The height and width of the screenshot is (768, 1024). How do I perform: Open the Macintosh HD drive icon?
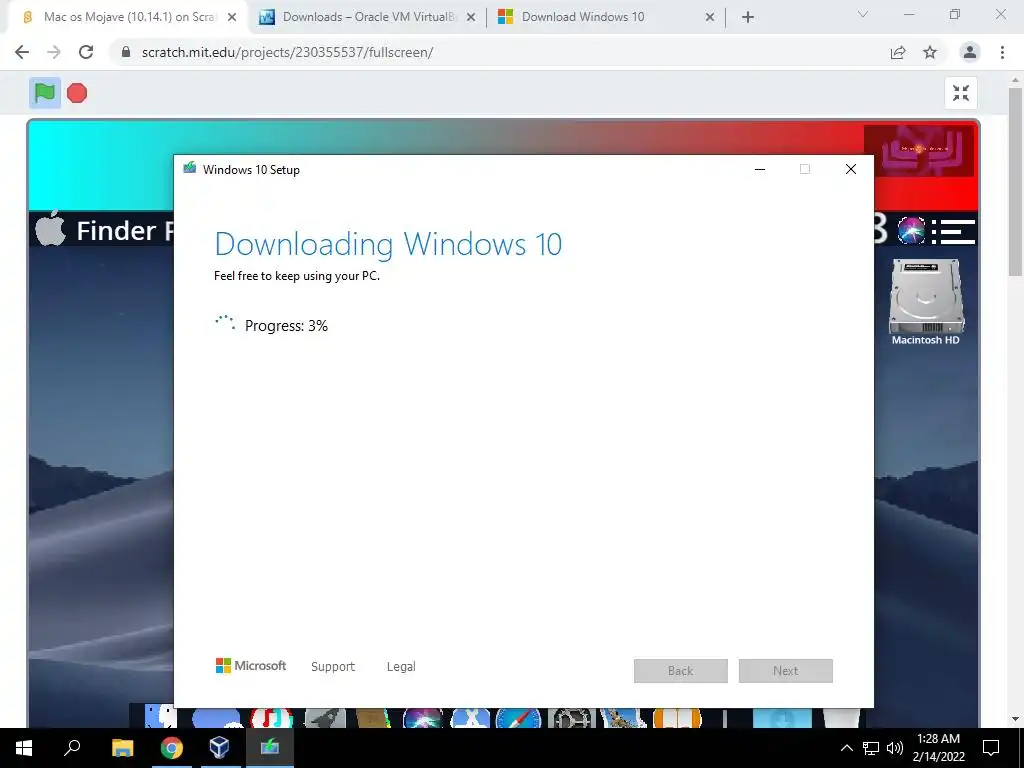(x=925, y=302)
